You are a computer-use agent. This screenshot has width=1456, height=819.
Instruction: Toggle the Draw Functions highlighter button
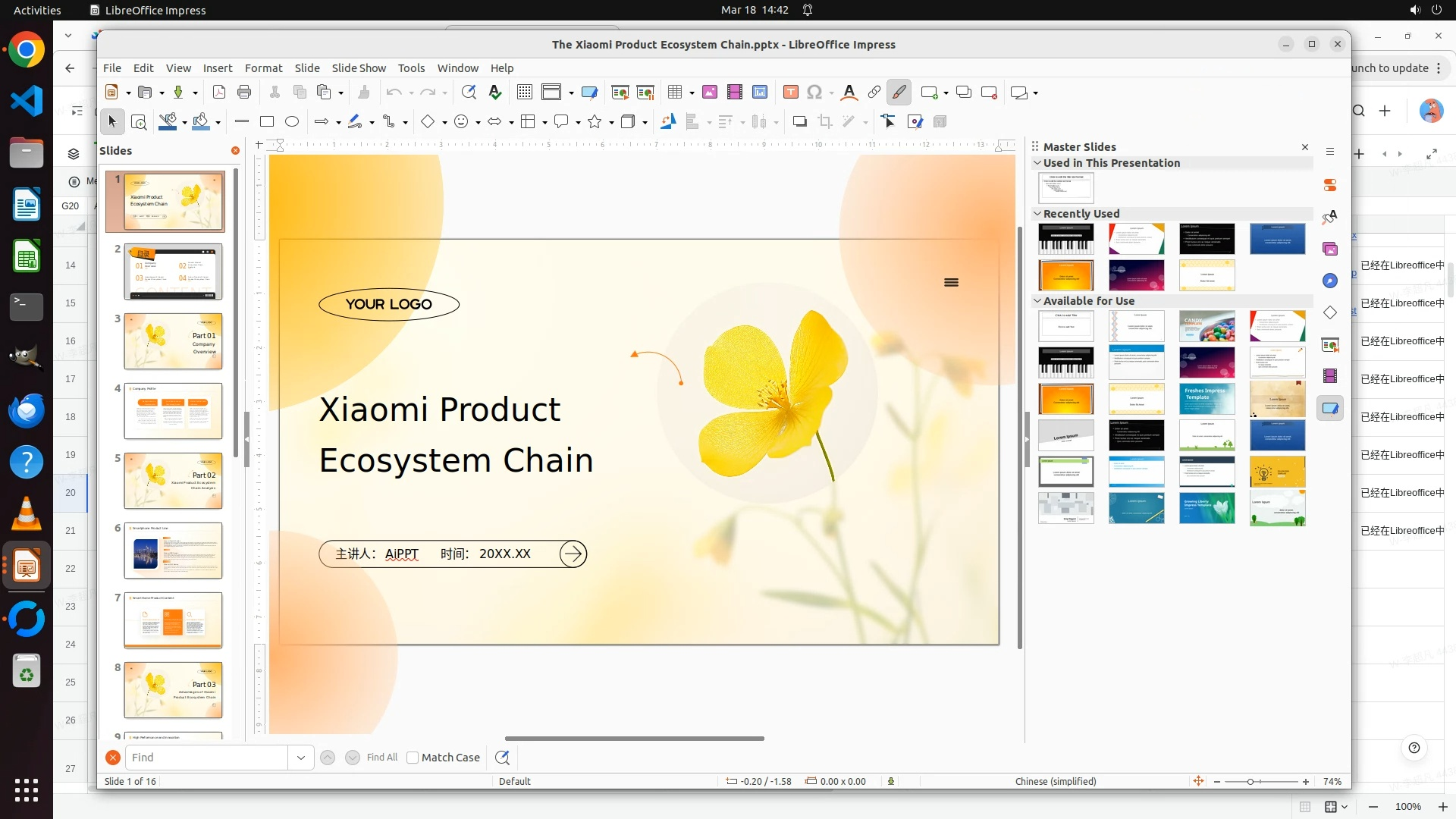[x=899, y=93]
